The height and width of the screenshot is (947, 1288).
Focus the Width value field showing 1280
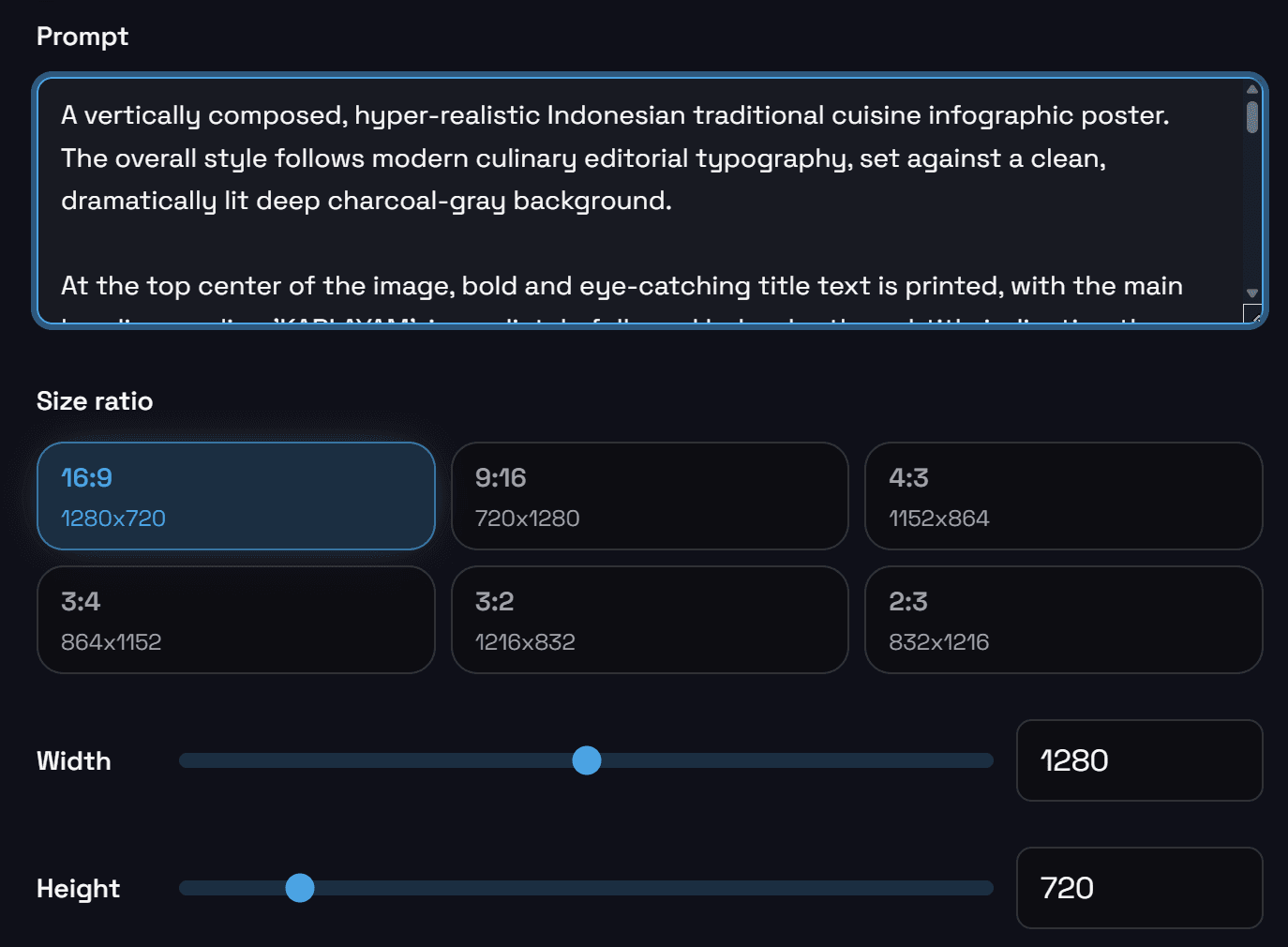tap(1139, 760)
